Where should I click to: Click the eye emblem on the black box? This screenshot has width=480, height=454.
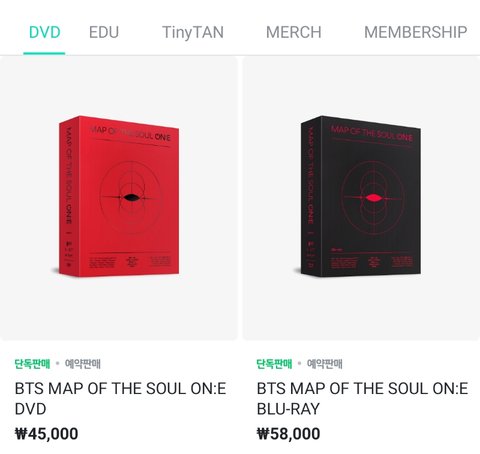tap(372, 198)
